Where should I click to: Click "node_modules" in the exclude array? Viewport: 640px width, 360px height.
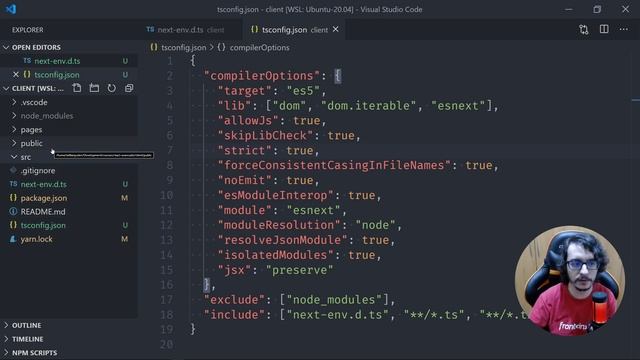coord(334,300)
